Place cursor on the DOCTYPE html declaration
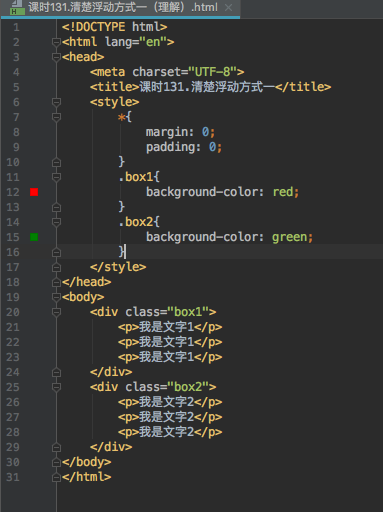 pyautogui.click(x=115, y=27)
